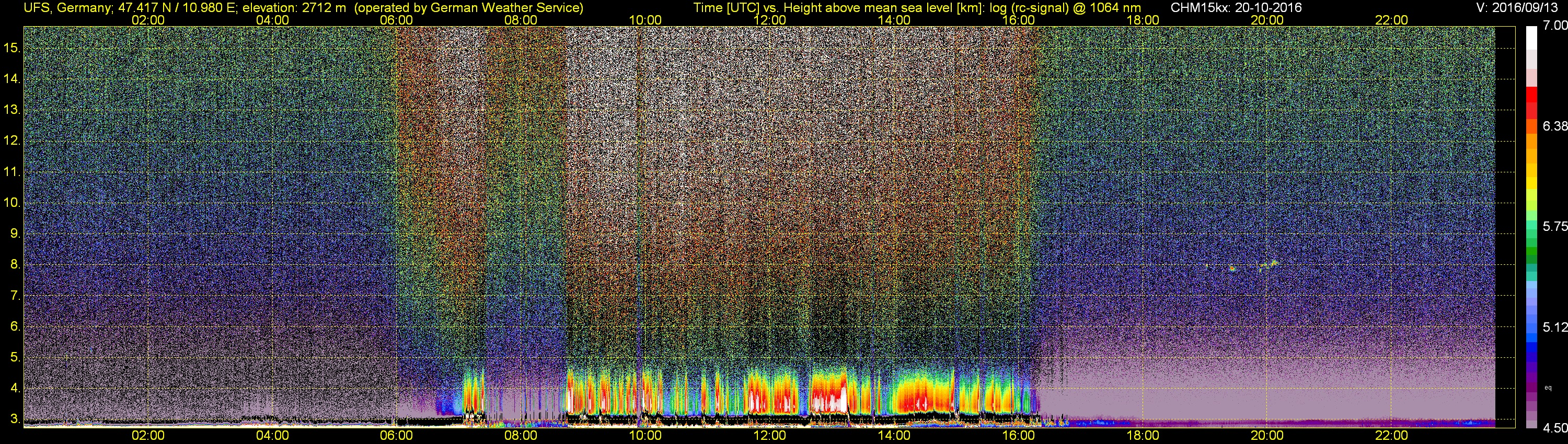1568x444 pixels.
Task: Click the 7. km height axis label
Action: (x=15, y=296)
